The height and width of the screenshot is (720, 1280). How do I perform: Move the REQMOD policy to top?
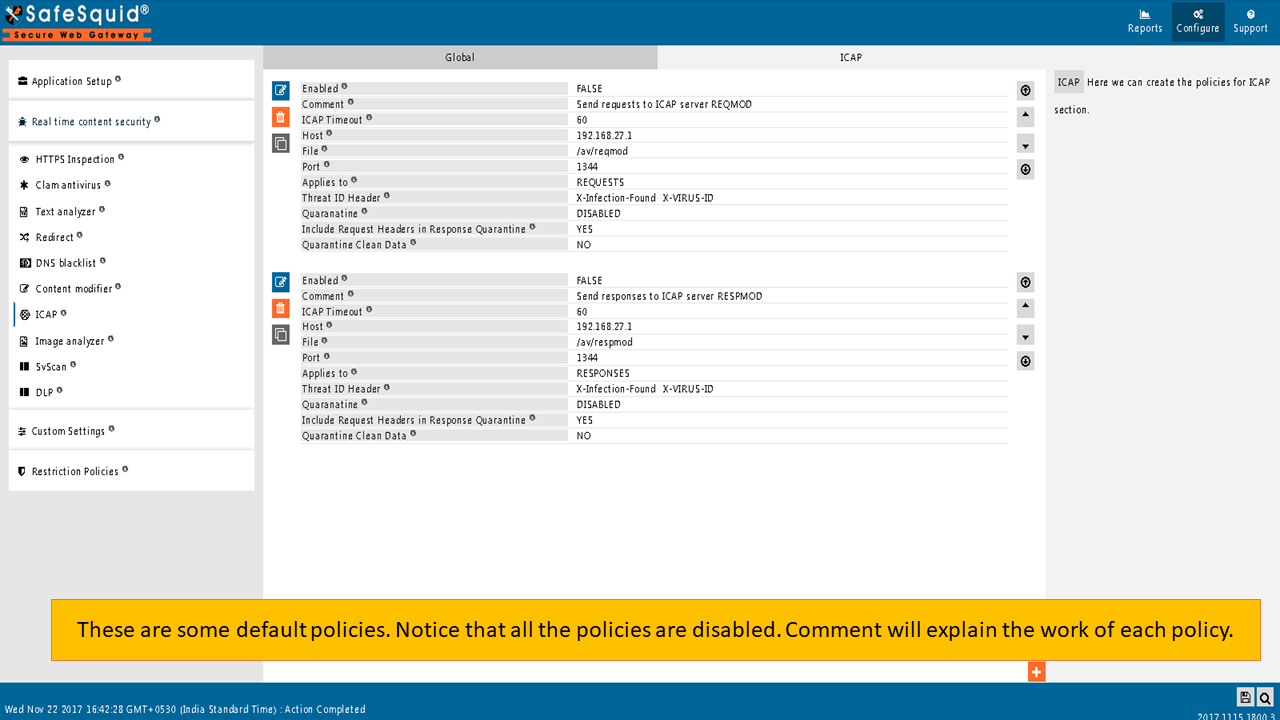click(1025, 91)
